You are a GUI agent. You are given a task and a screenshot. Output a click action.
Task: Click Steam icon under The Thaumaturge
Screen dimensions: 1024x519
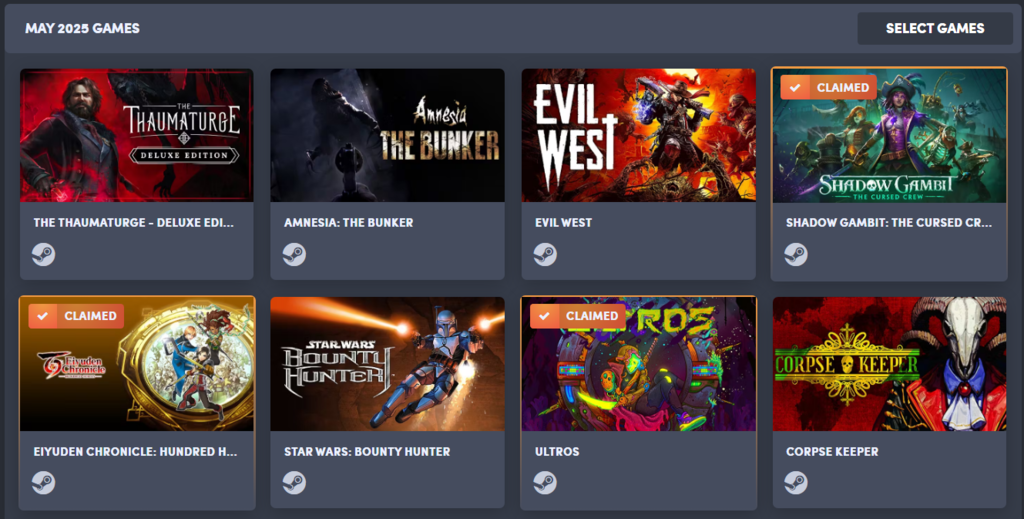pyautogui.click(x=44, y=254)
